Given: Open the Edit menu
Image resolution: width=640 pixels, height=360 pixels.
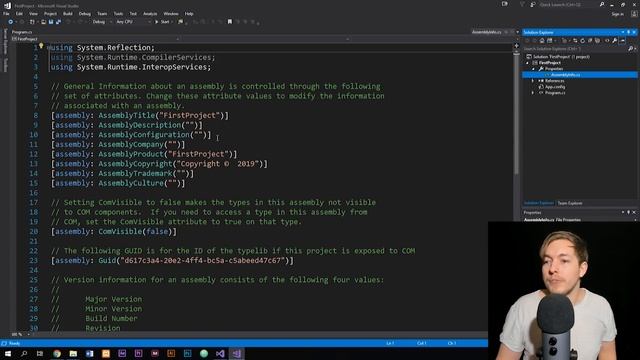Looking at the screenshot, I should (19, 13).
